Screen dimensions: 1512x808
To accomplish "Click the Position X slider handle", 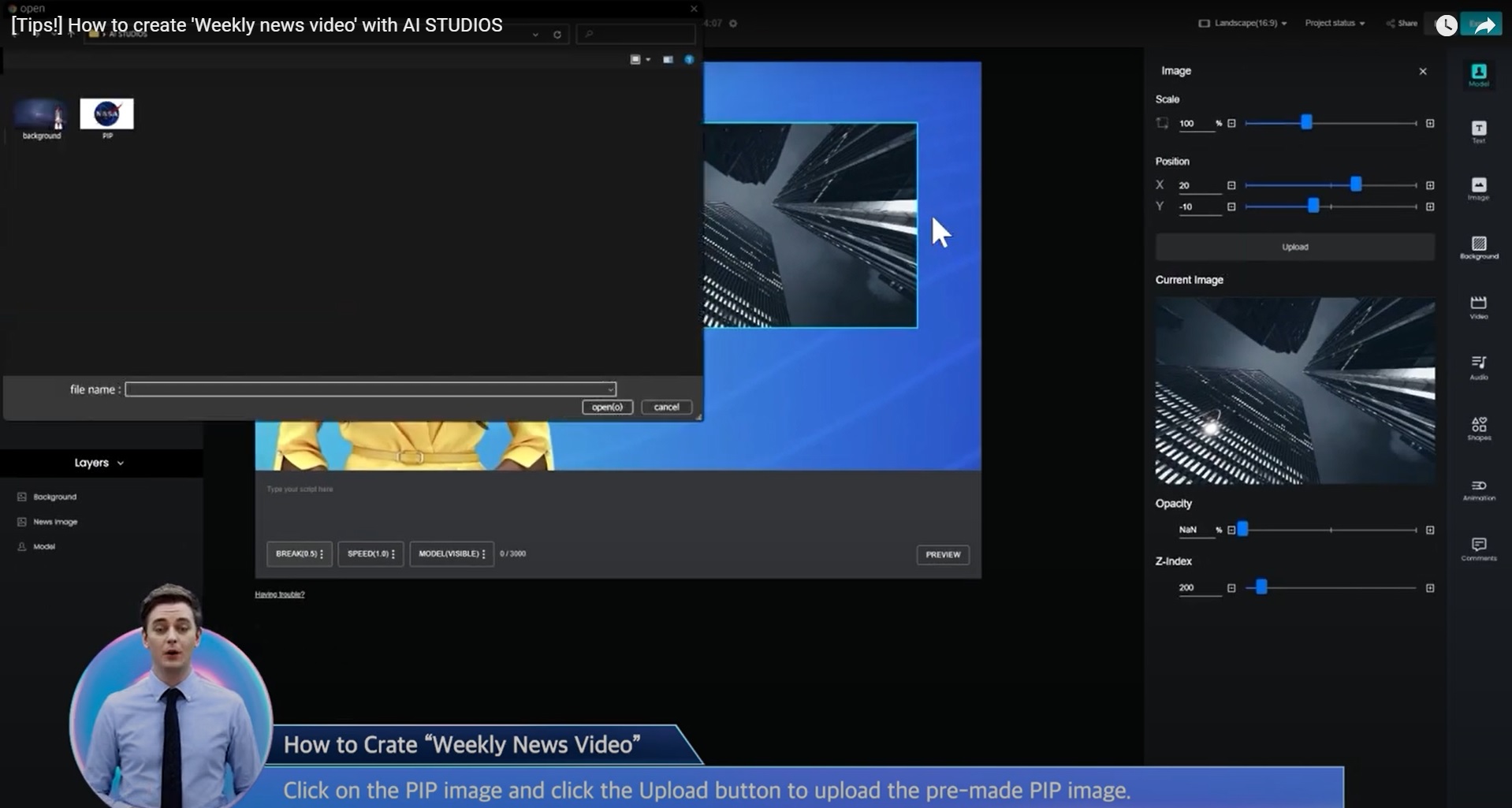I will tap(1355, 184).
